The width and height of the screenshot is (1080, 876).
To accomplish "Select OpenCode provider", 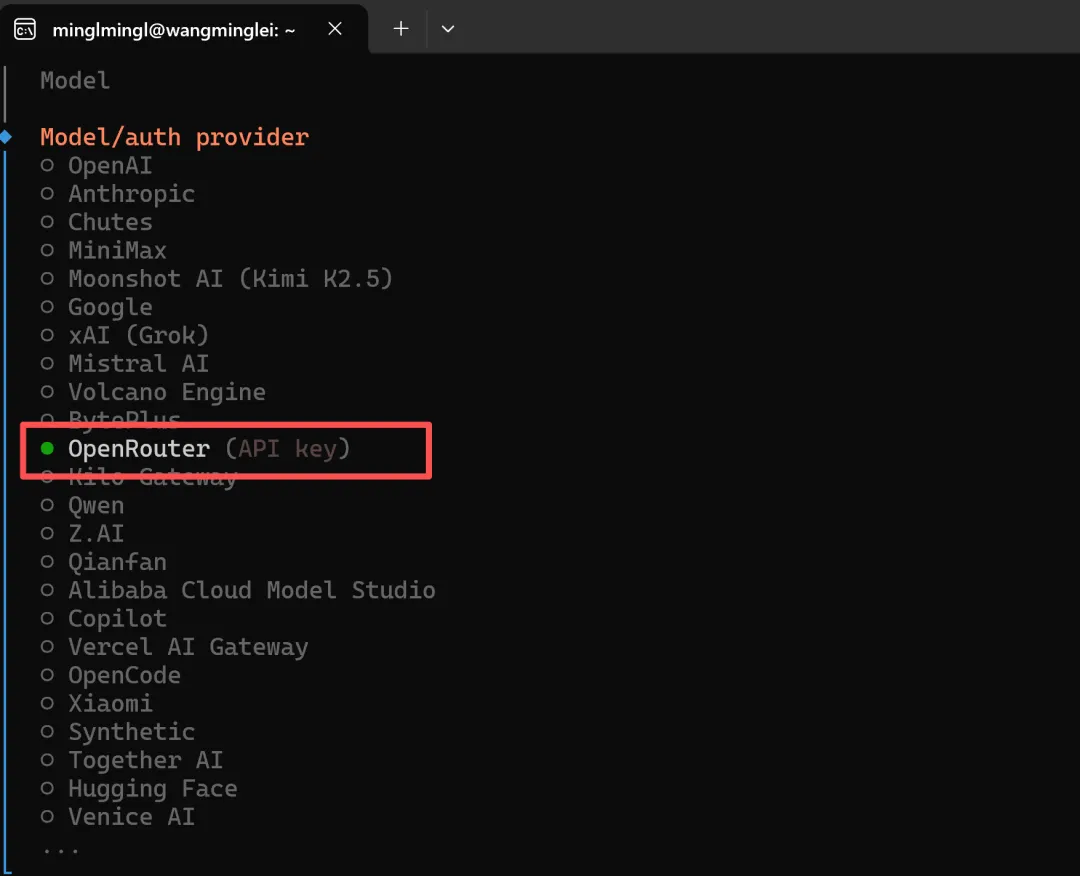I will [x=110, y=675].
